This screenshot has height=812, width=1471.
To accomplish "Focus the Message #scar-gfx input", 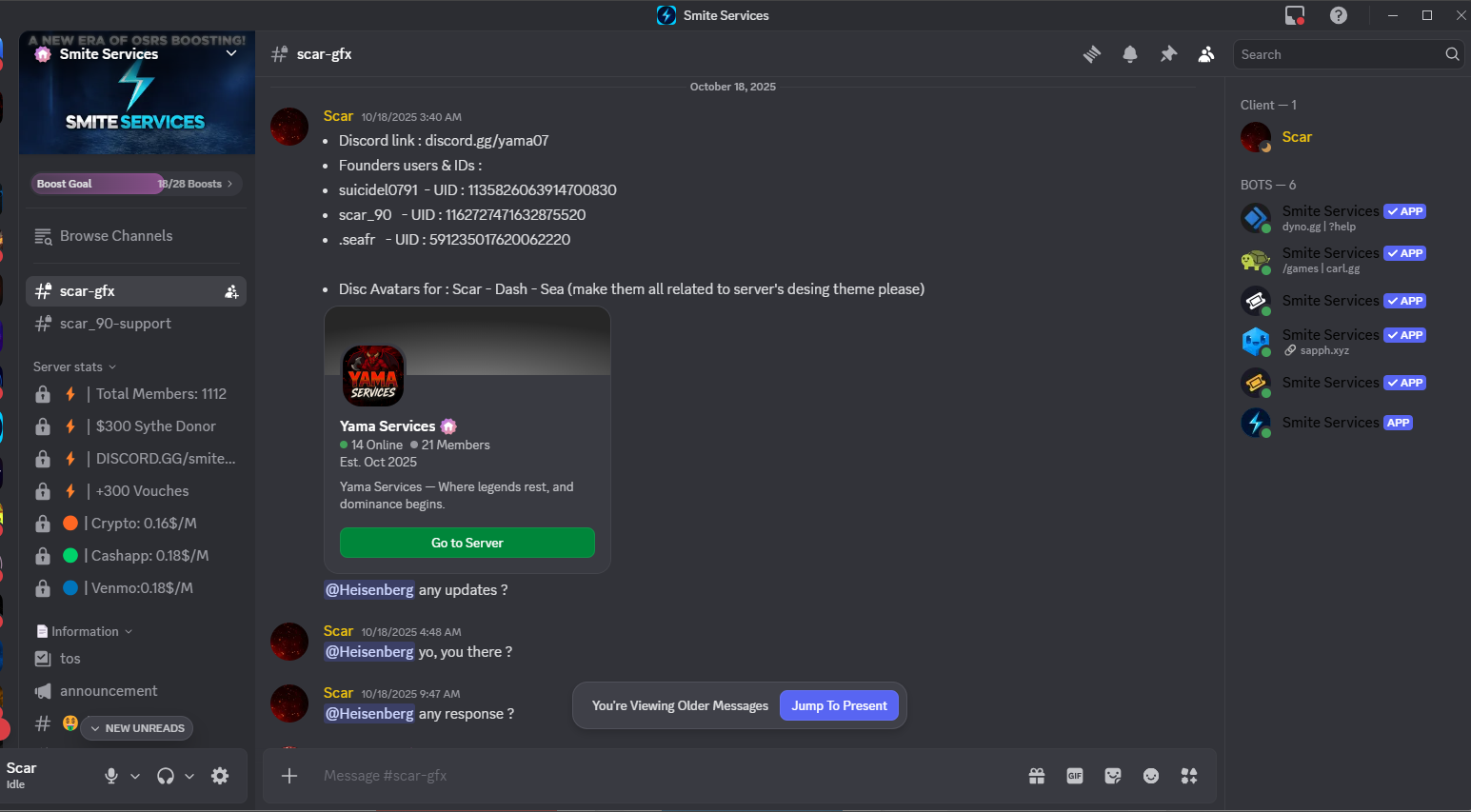I will click(x=666, y=776).
